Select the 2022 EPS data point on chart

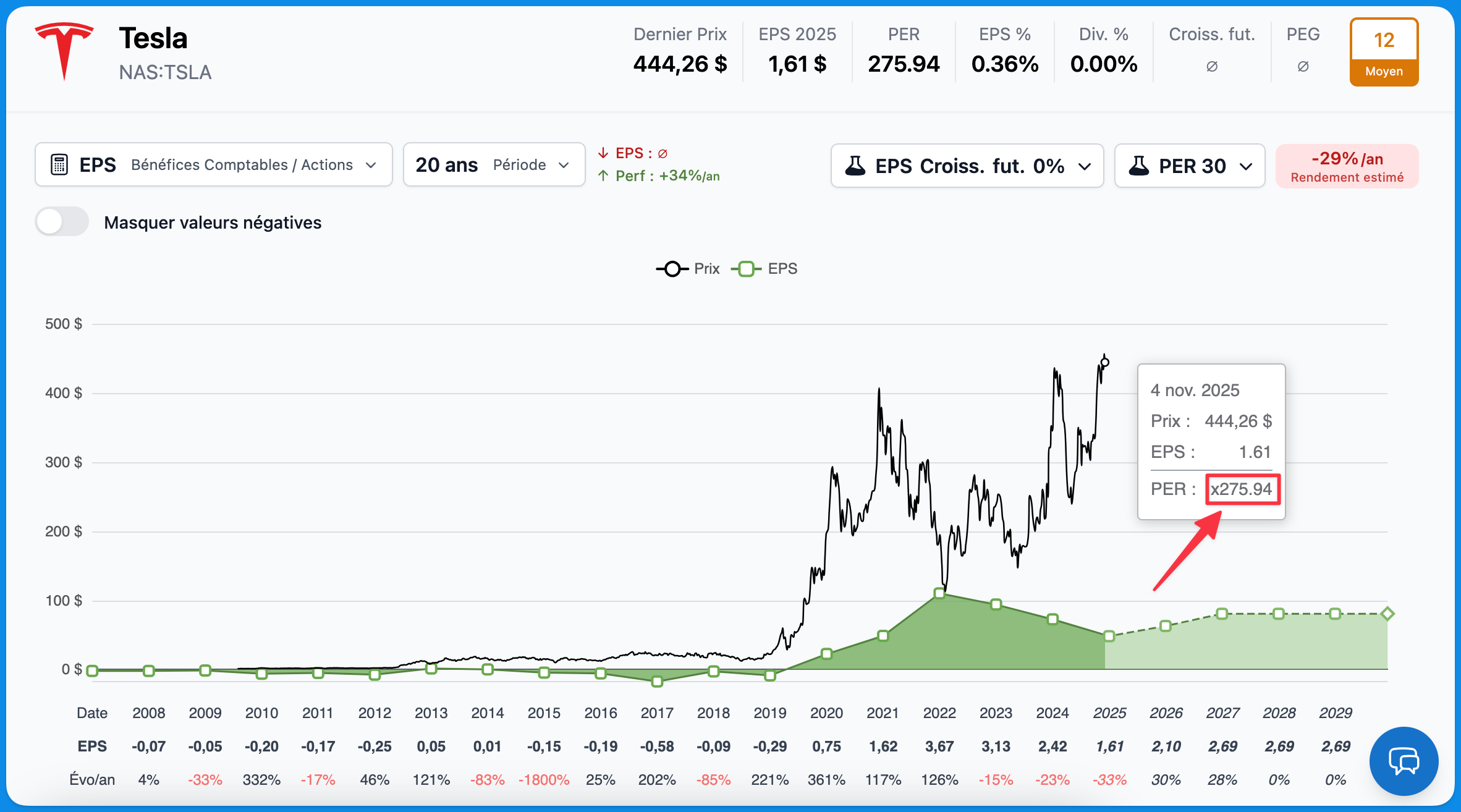939,593
